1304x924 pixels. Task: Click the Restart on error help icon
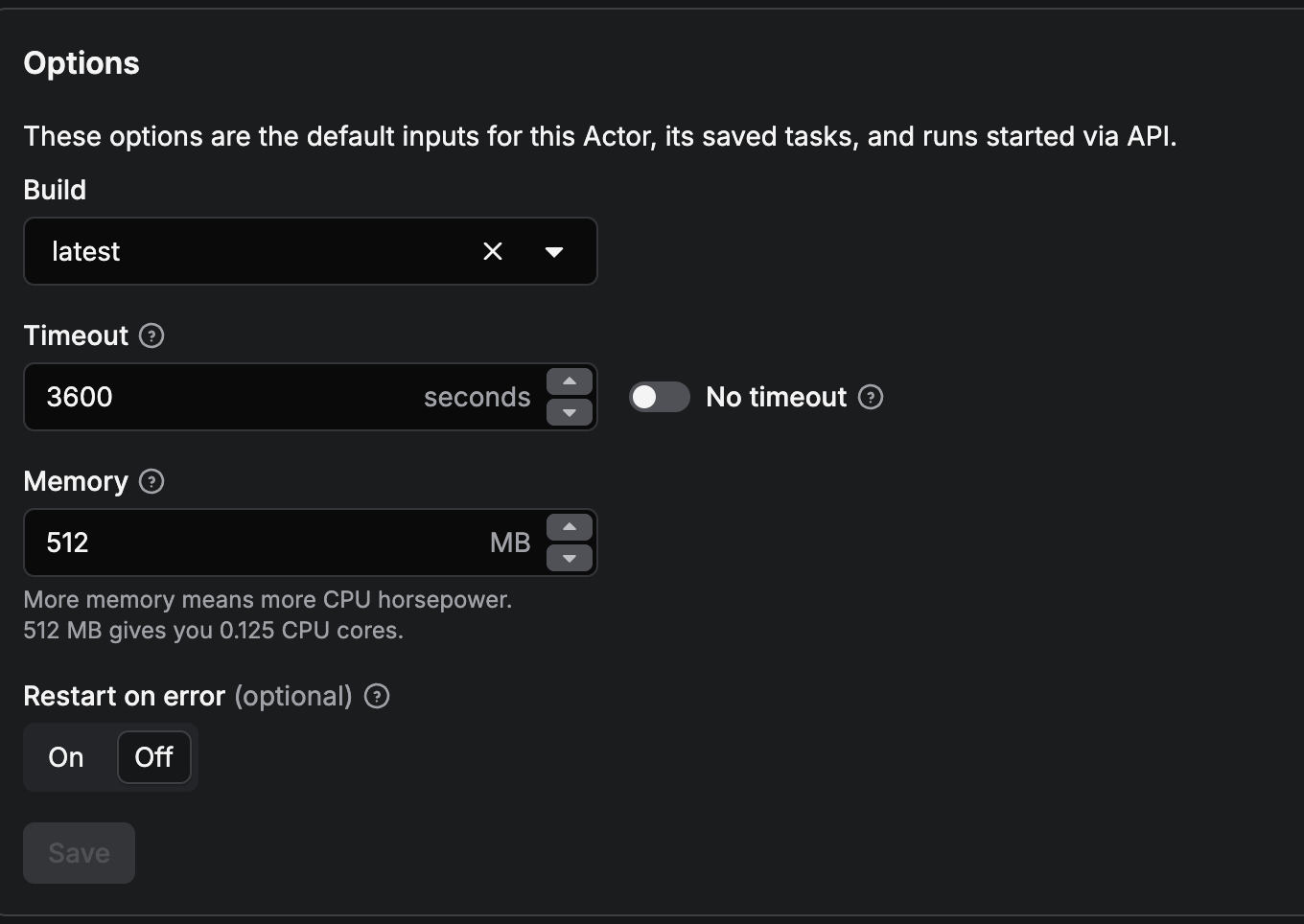pyautogui.click(x=377, y=696)
